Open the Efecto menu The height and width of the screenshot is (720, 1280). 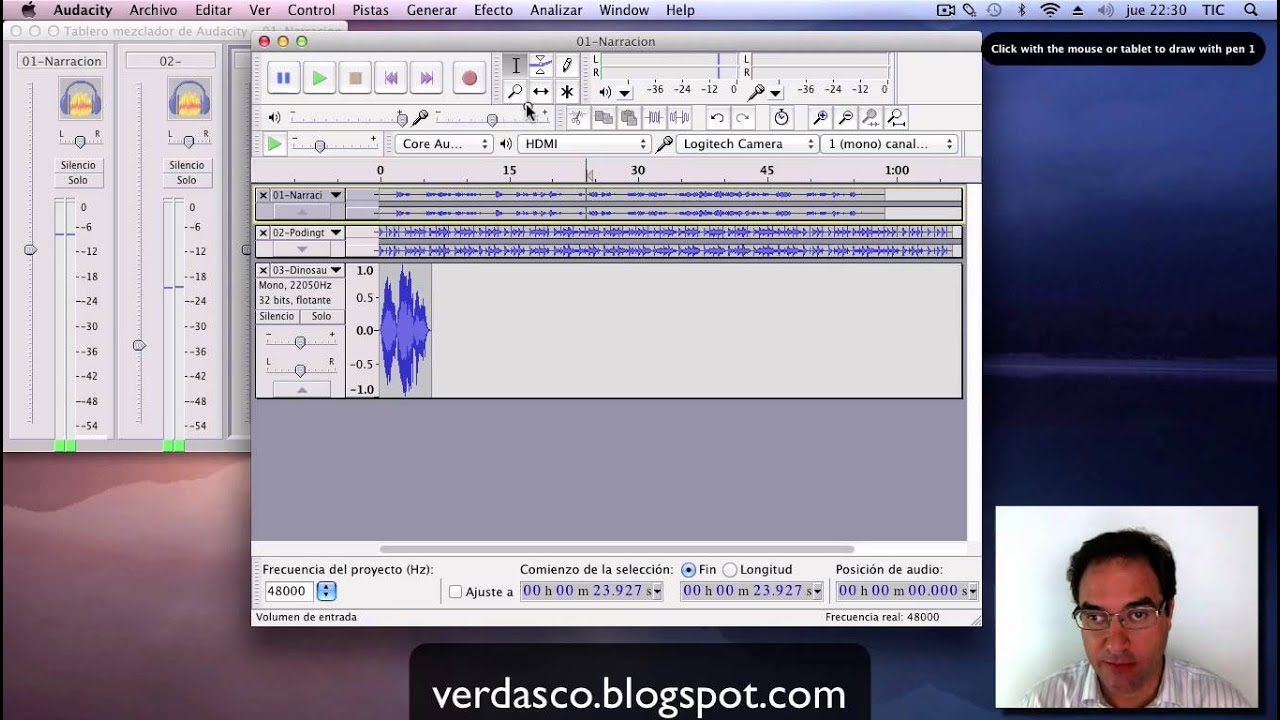493,10
